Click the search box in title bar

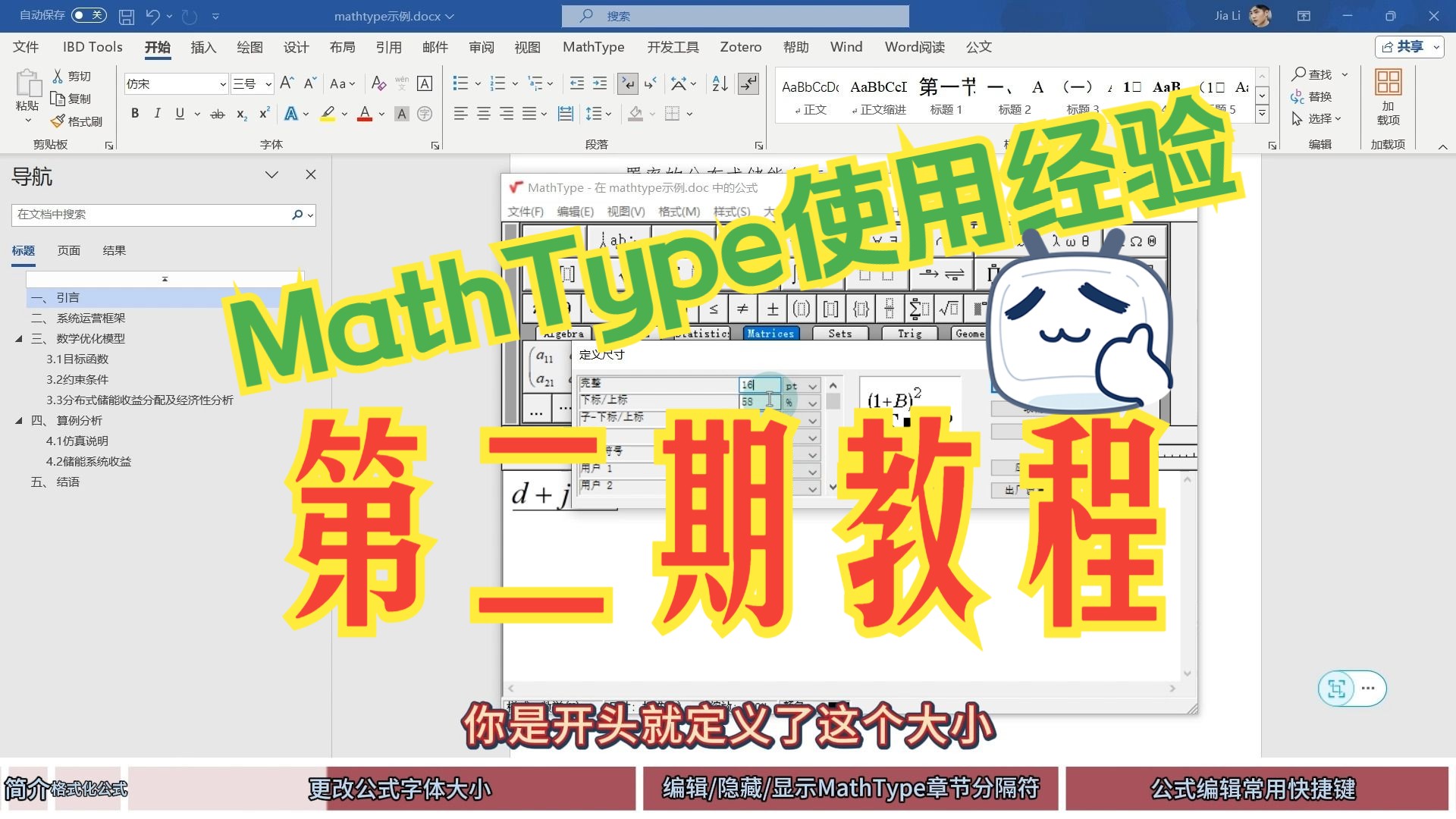735,16
